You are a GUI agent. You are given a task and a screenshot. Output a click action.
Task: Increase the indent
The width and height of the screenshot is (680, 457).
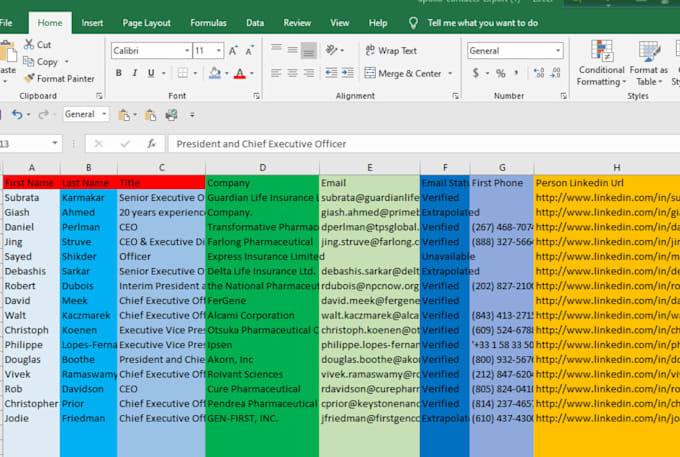(347, 73)
